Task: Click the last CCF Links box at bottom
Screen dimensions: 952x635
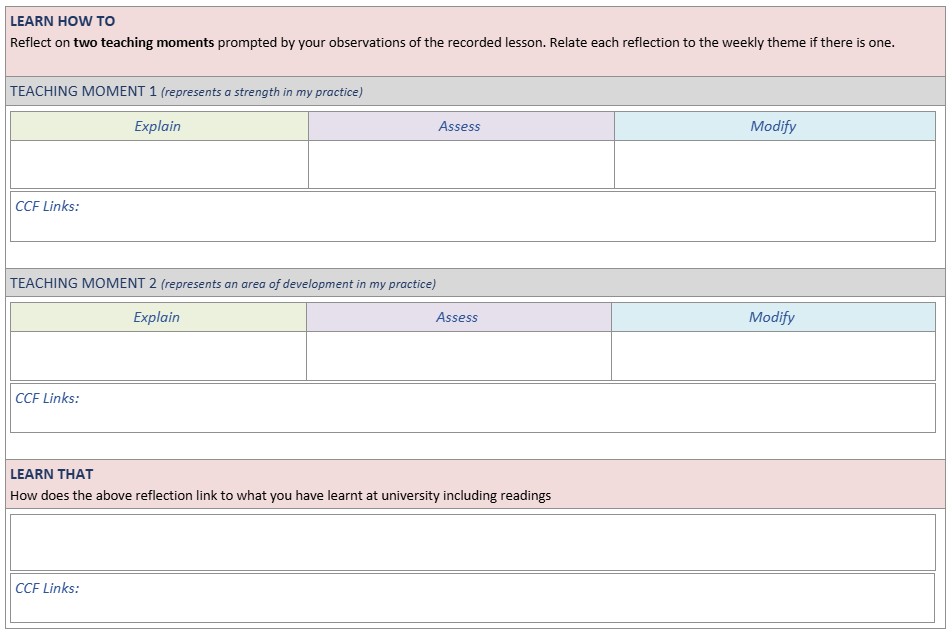Action: [x=473, y=598]
